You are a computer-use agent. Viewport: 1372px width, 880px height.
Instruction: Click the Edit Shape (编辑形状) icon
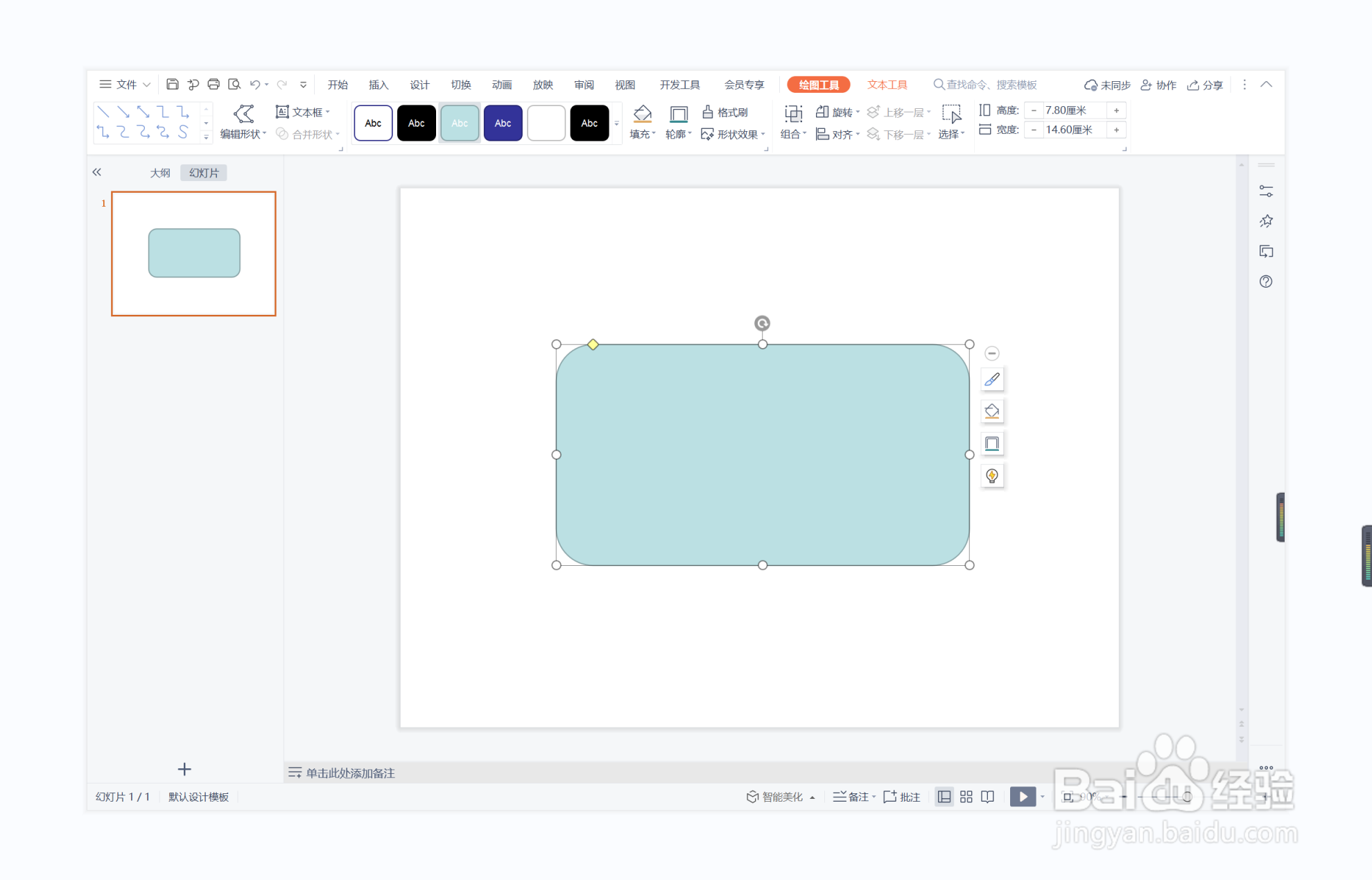click(x=243, y=114)
